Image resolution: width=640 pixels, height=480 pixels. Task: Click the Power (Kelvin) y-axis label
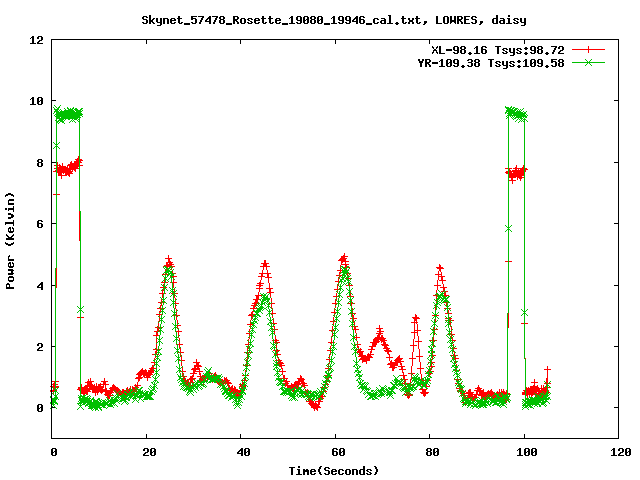pos(10,241)
